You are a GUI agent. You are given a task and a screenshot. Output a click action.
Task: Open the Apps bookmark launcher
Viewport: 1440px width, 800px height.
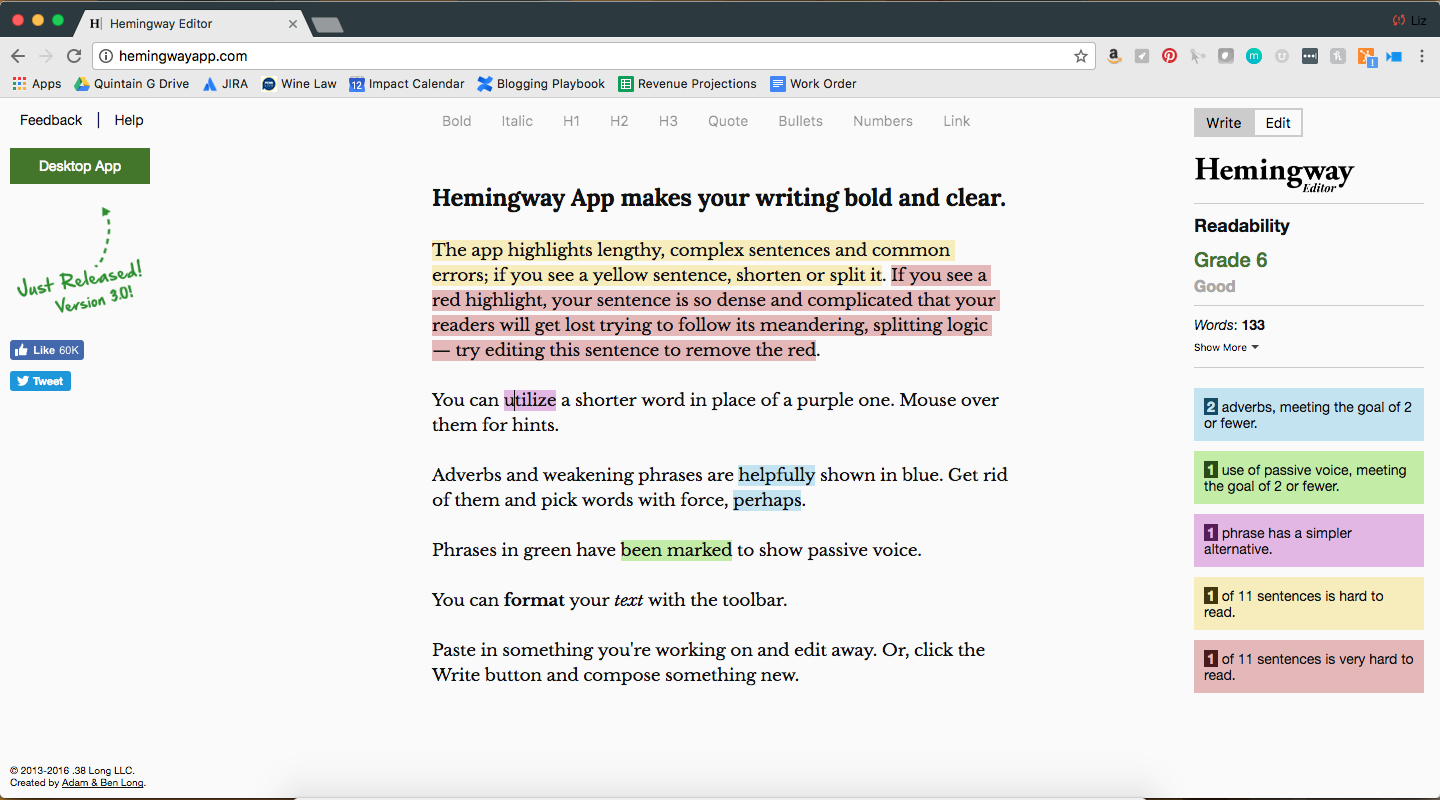(x=37, y=84)
